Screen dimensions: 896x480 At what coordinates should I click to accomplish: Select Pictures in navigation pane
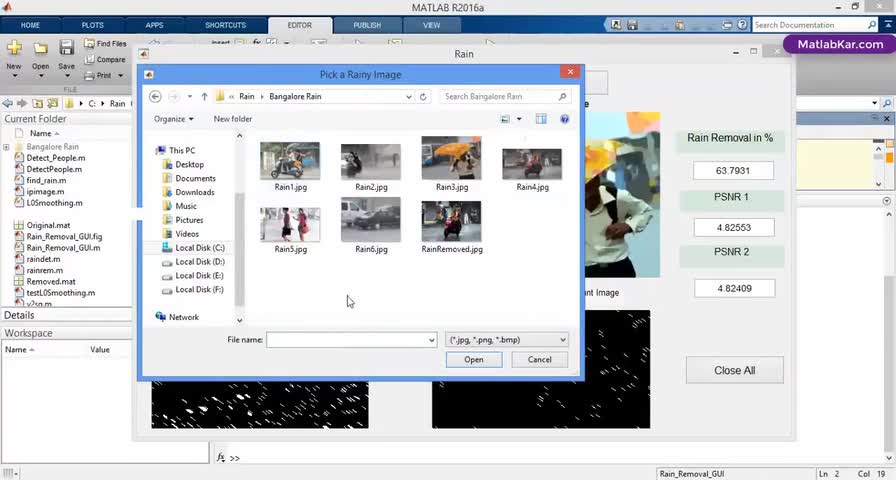[183, 220]
